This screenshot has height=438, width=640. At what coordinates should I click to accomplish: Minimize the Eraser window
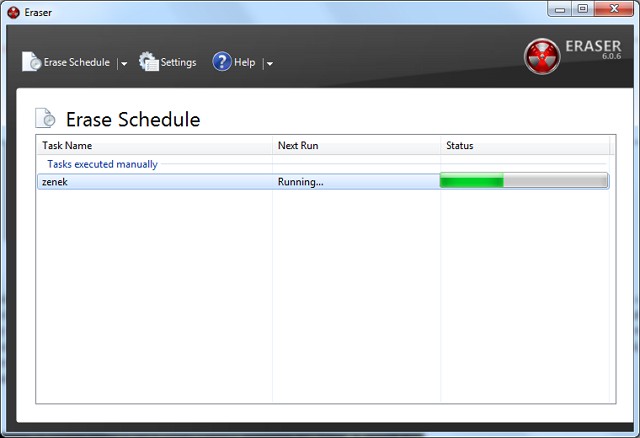[560, 9]
